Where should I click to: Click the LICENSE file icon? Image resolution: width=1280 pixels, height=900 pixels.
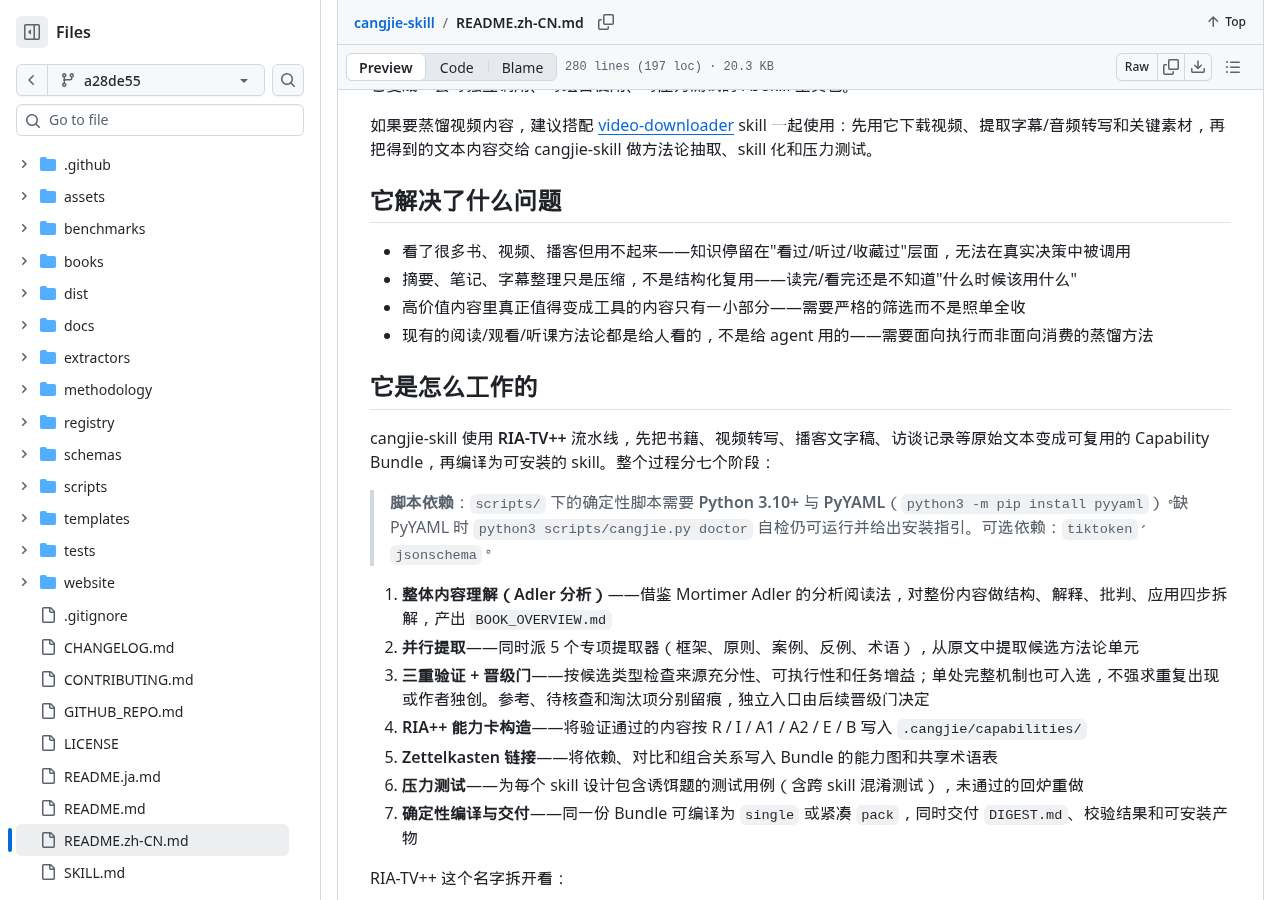48,744
